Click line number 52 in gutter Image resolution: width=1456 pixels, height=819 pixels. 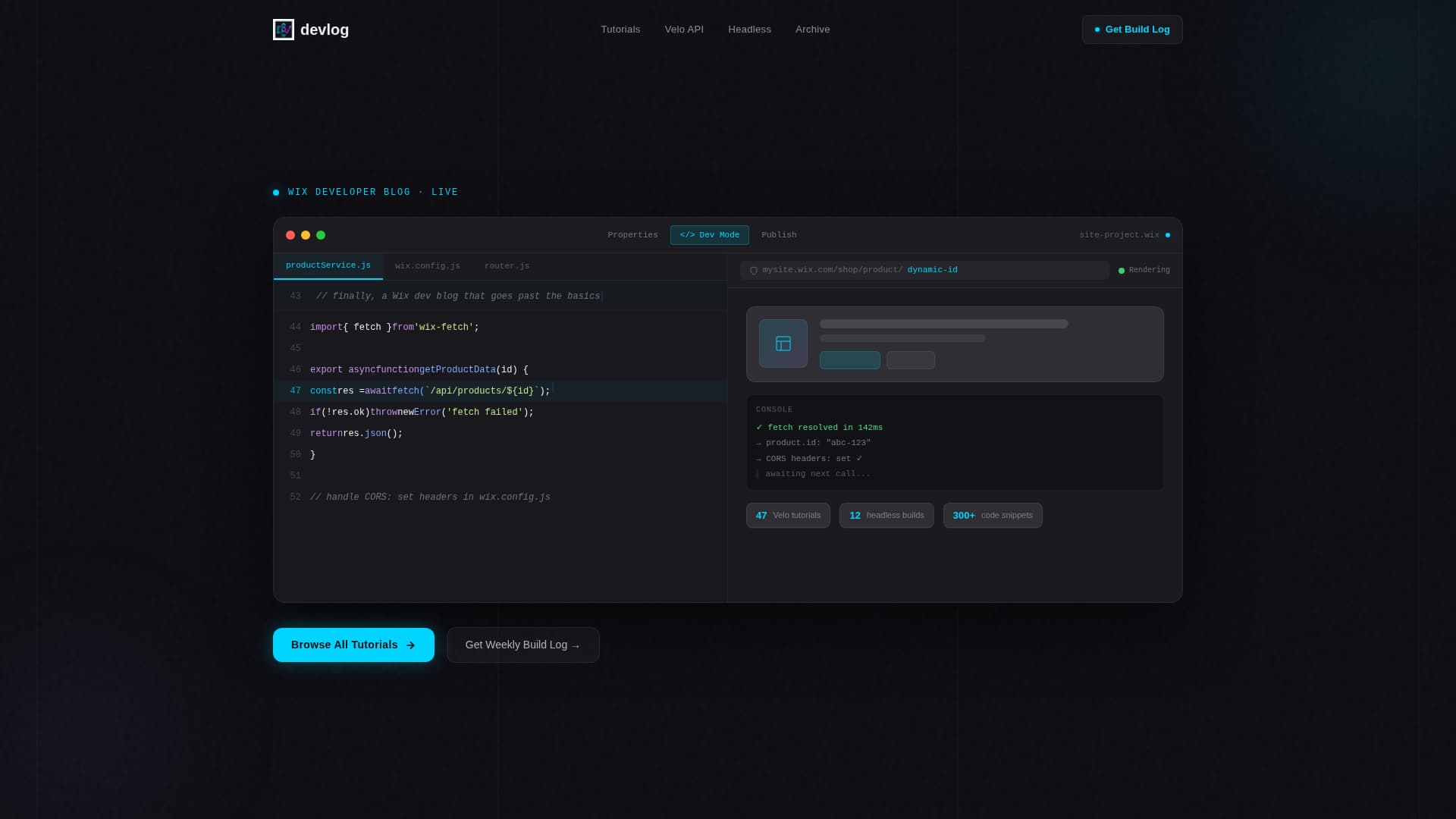[x=295, y=497]
